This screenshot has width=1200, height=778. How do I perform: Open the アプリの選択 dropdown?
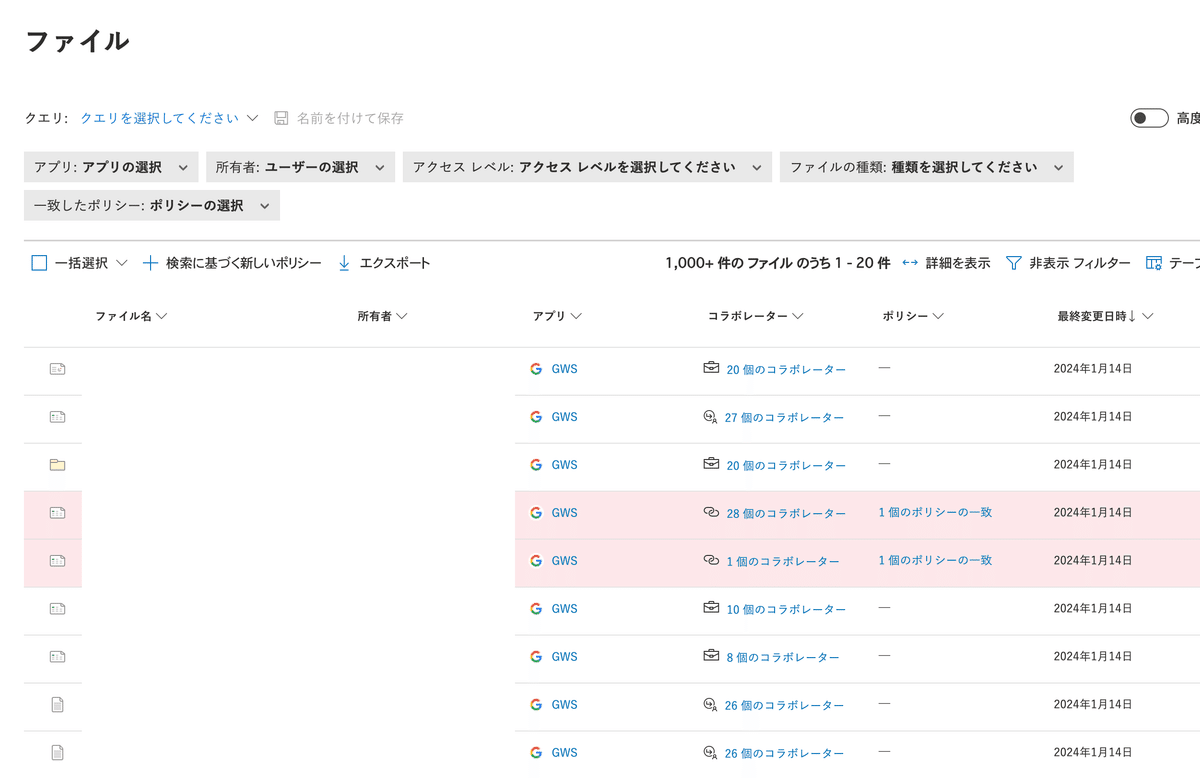pos(110,166)
